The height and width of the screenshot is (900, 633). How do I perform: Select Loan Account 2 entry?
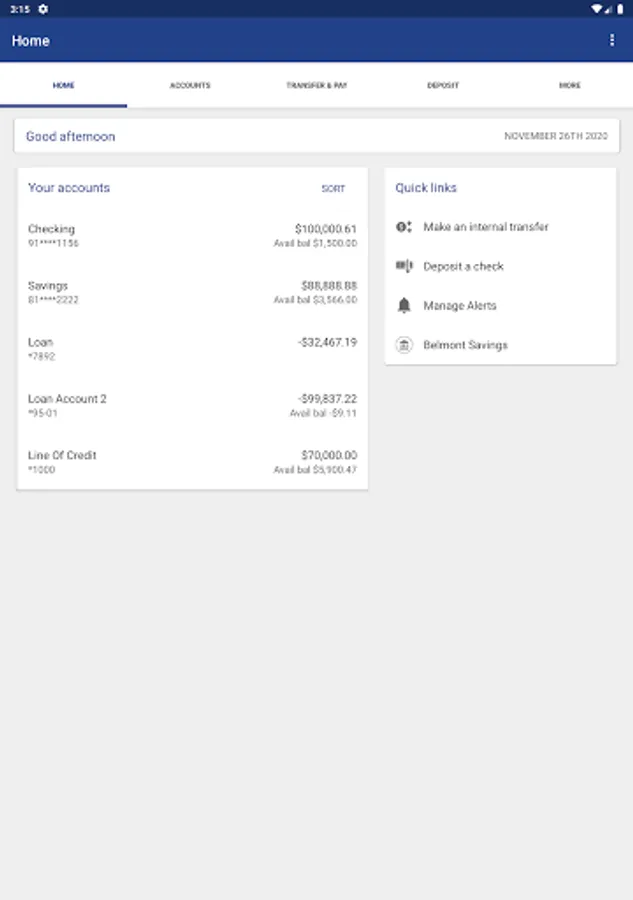tap(192, 405)
